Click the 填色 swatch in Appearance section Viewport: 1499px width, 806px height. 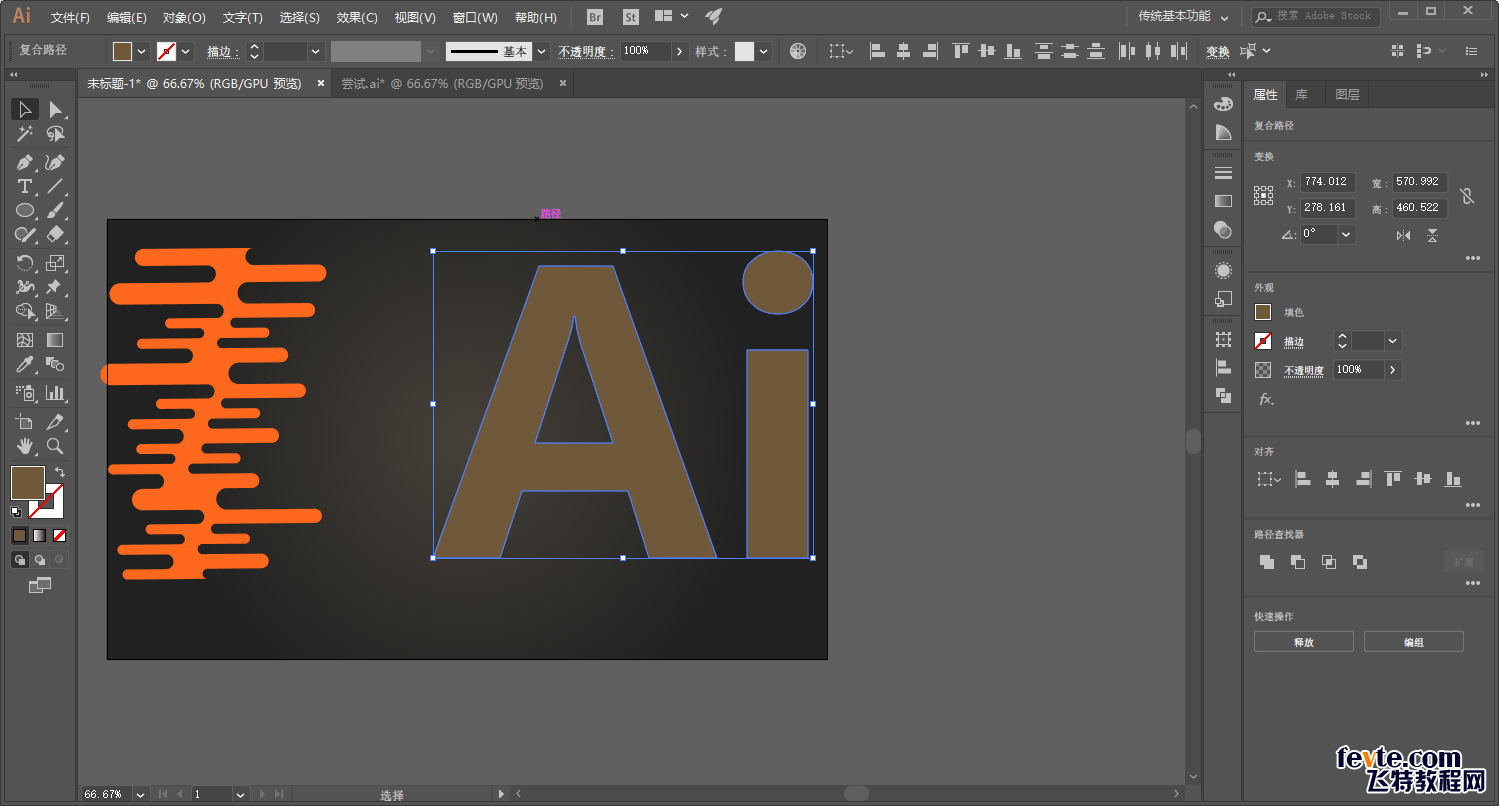1263,312
